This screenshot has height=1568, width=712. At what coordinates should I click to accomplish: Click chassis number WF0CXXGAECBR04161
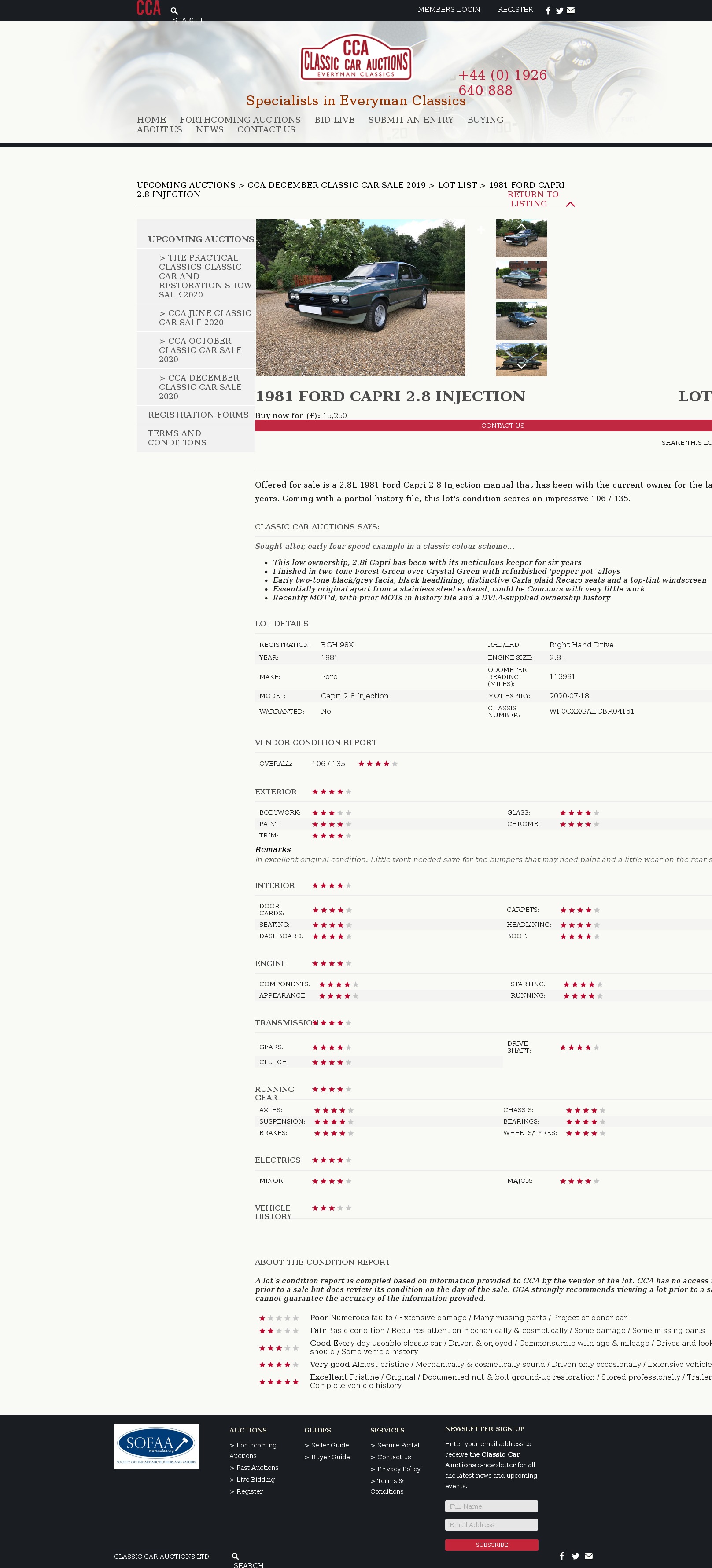click(591, 711)
